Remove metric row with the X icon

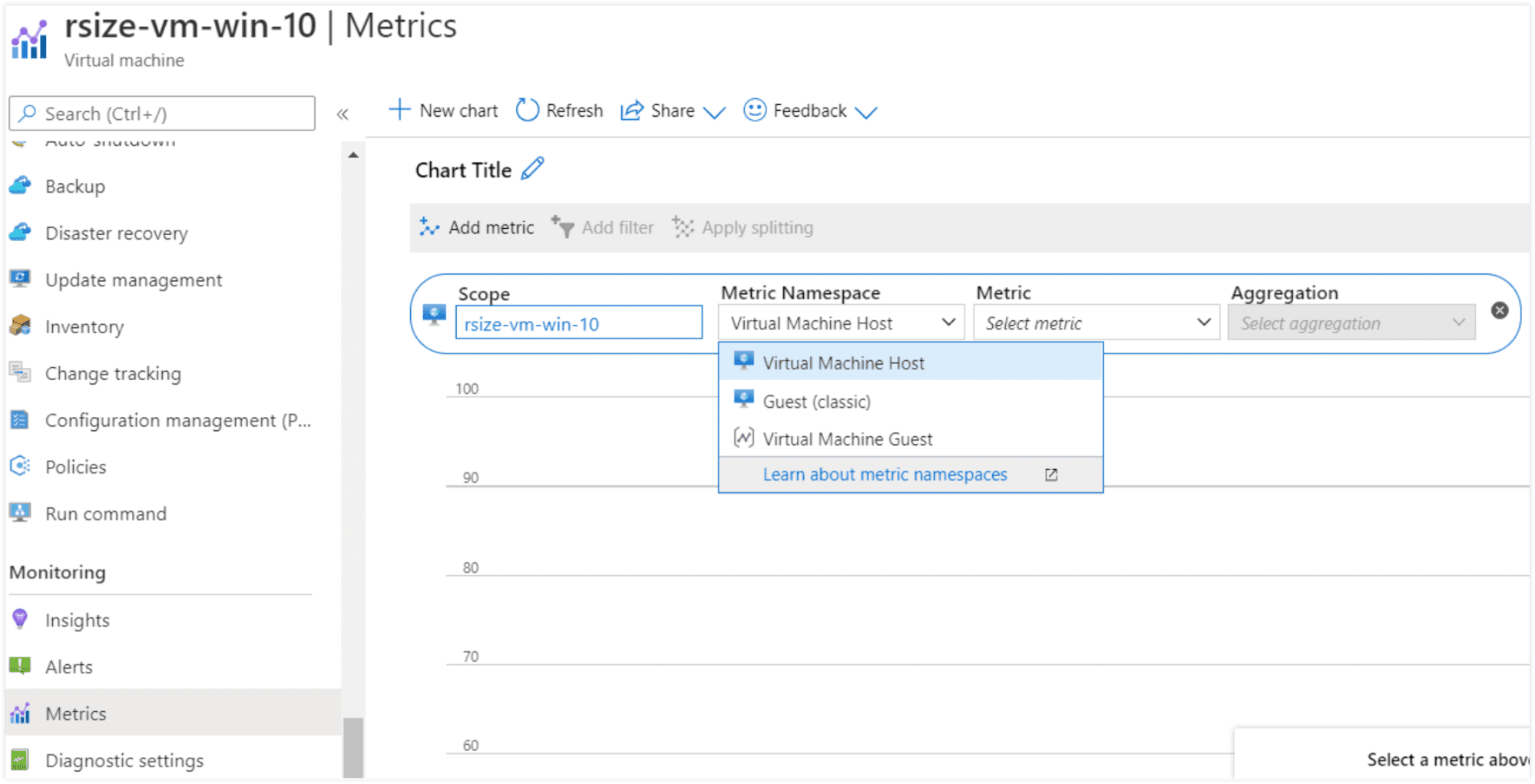[1499, 310]
